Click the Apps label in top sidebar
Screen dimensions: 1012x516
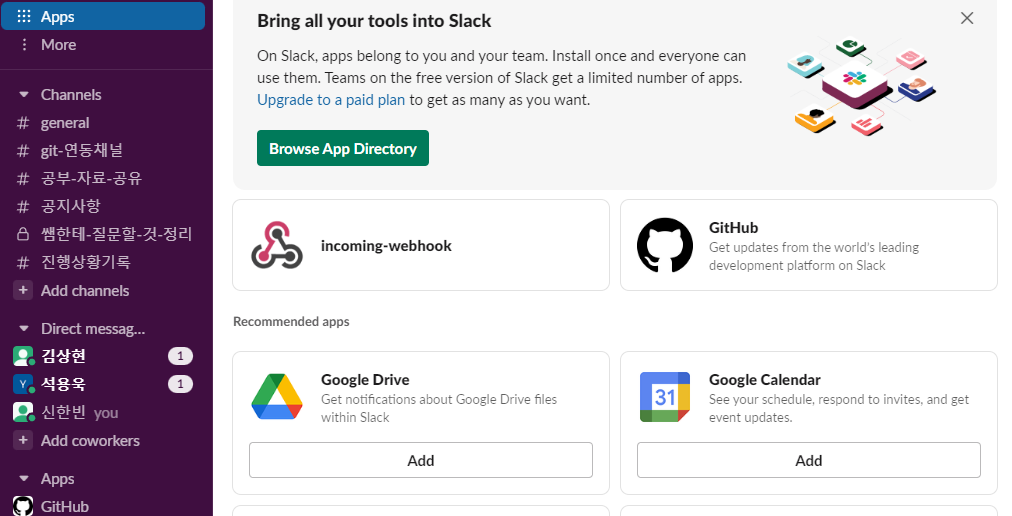point(57,17)
